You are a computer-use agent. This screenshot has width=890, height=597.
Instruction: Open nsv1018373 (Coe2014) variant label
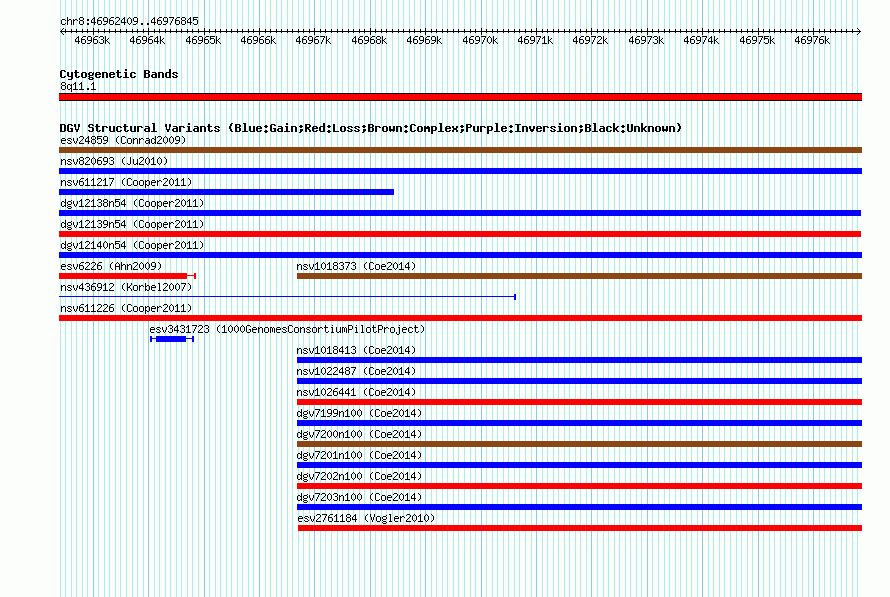click(x=356, y=266)
